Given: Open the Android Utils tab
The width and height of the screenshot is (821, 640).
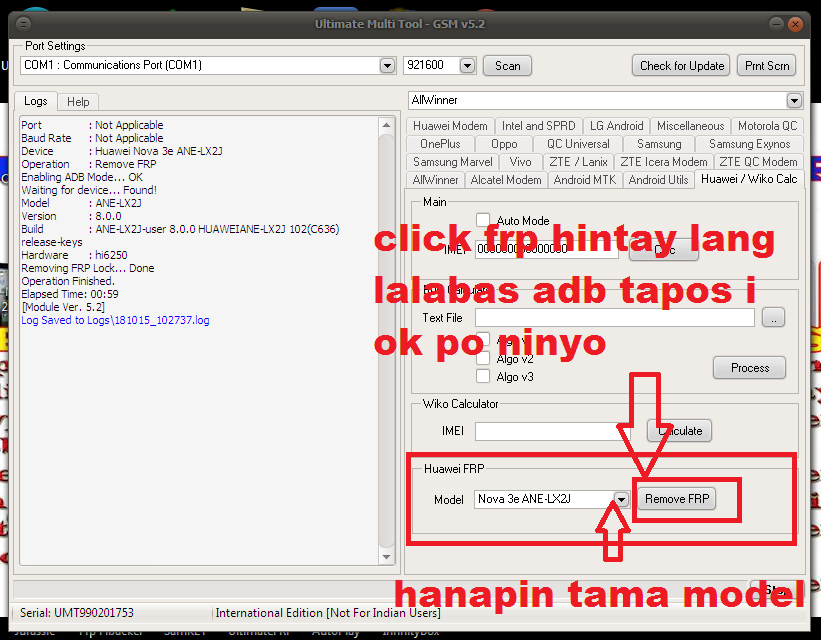Looking at the screenshot, I should pos(658,180).
